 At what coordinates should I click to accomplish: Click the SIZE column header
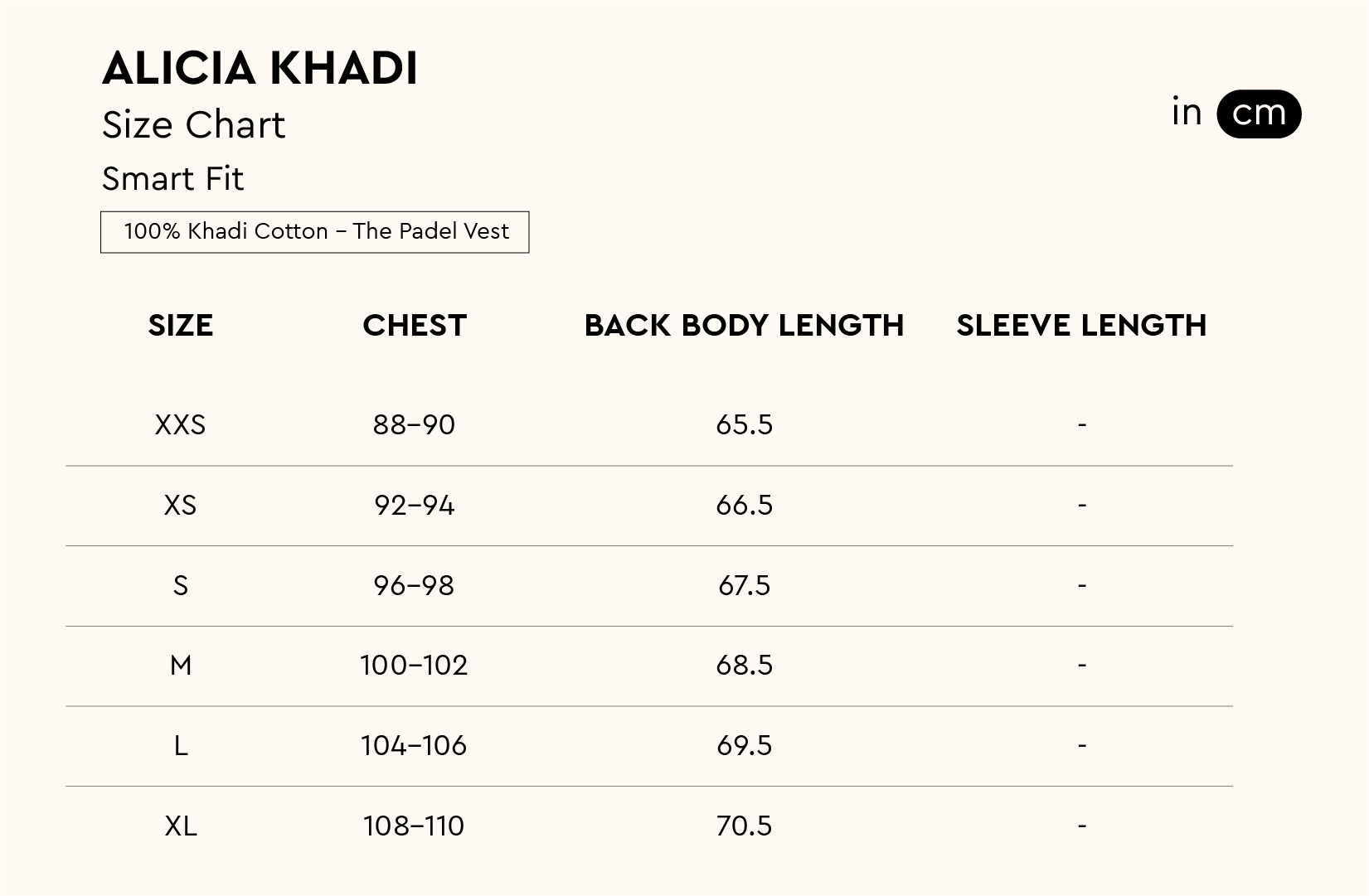pos(181,326)
